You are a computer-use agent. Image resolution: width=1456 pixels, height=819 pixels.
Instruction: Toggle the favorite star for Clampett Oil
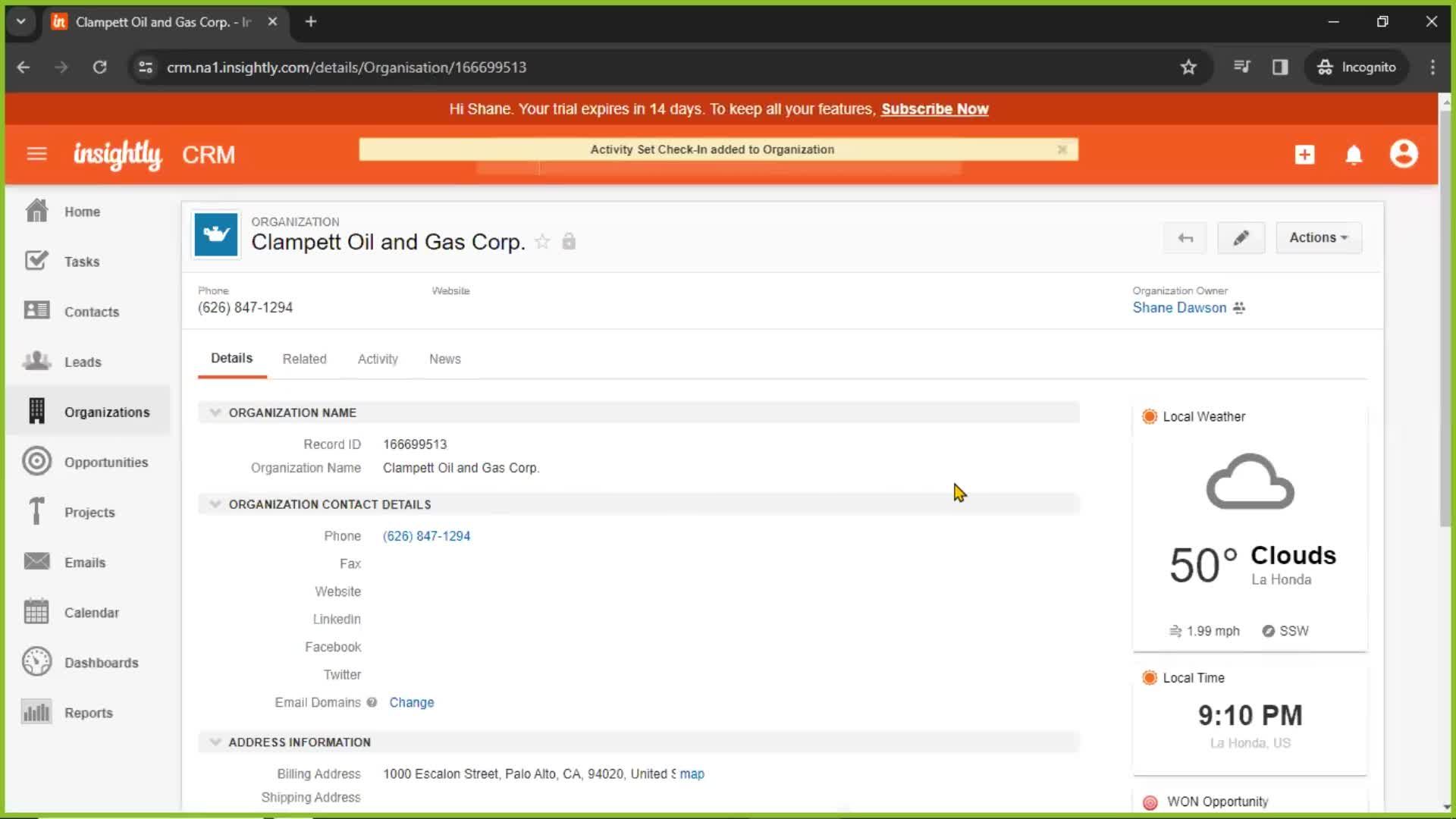543,241
